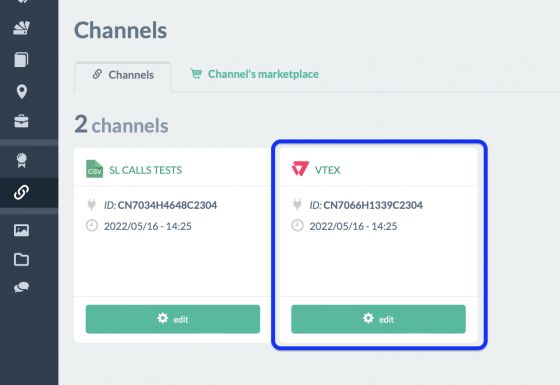This screenshot has width=560, height=385.
Task: Open the chat bubbles icon in sidebar
Action: pos(21,287)
